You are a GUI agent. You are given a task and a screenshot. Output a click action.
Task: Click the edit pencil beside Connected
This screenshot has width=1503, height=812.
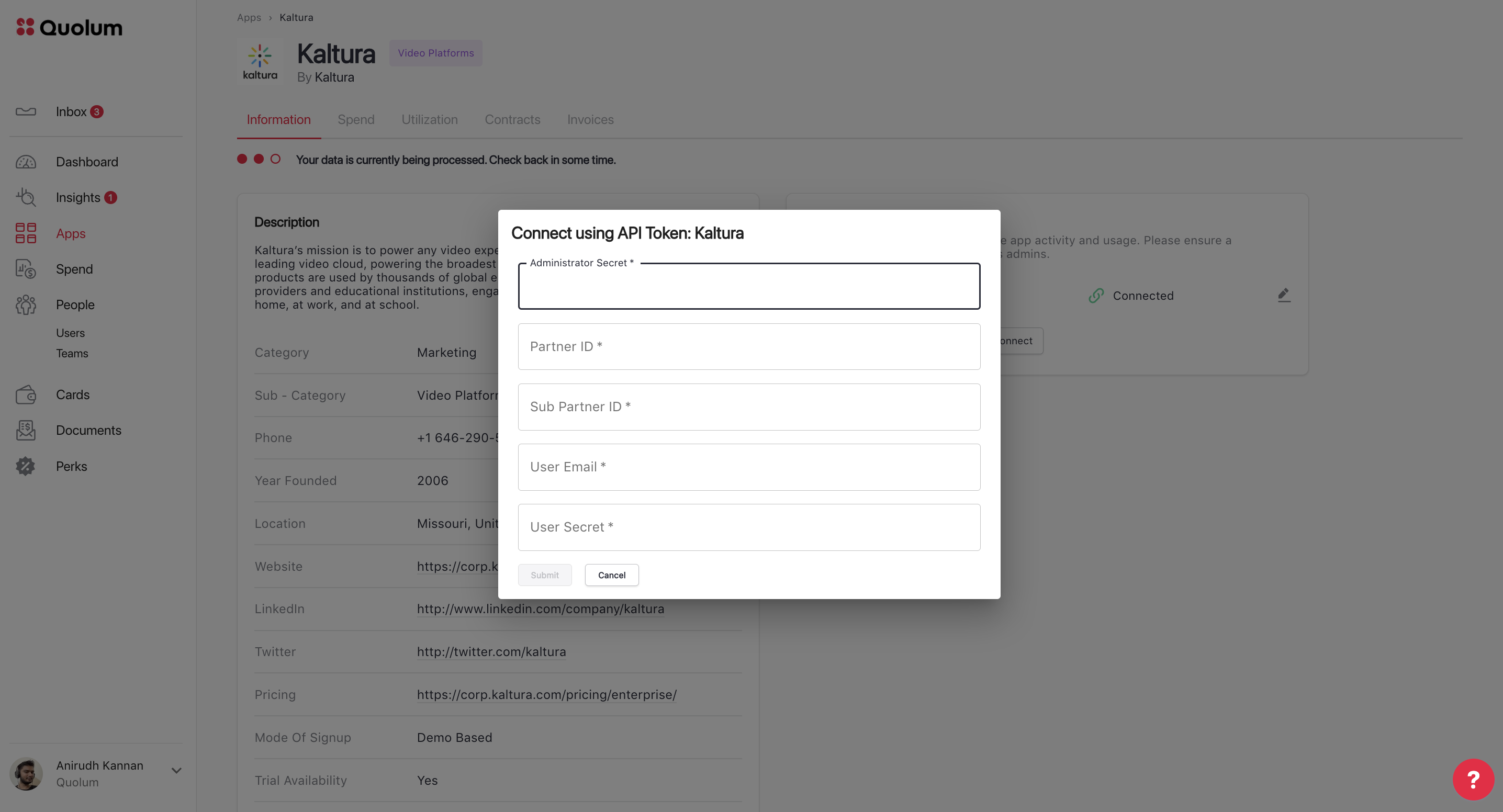(1284, 295)
